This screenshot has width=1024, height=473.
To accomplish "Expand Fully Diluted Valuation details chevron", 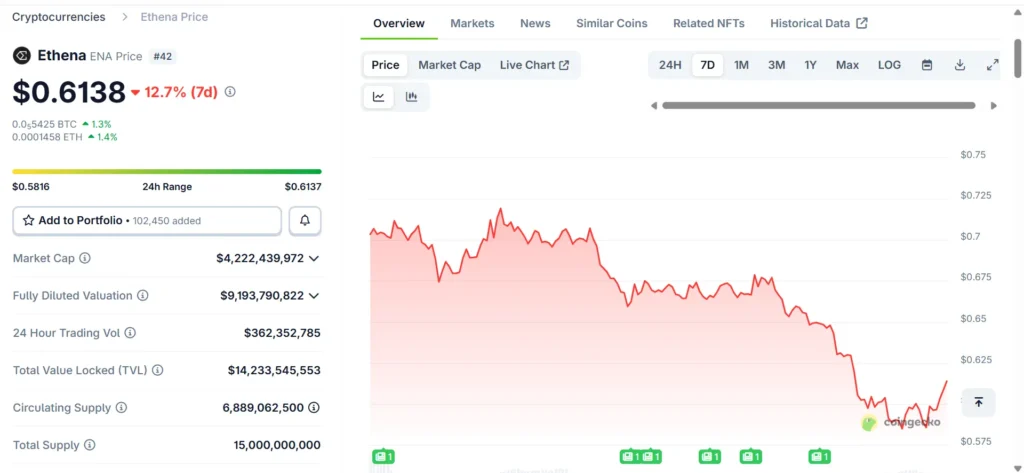I will pyautogui.click(x=313, y=295).
